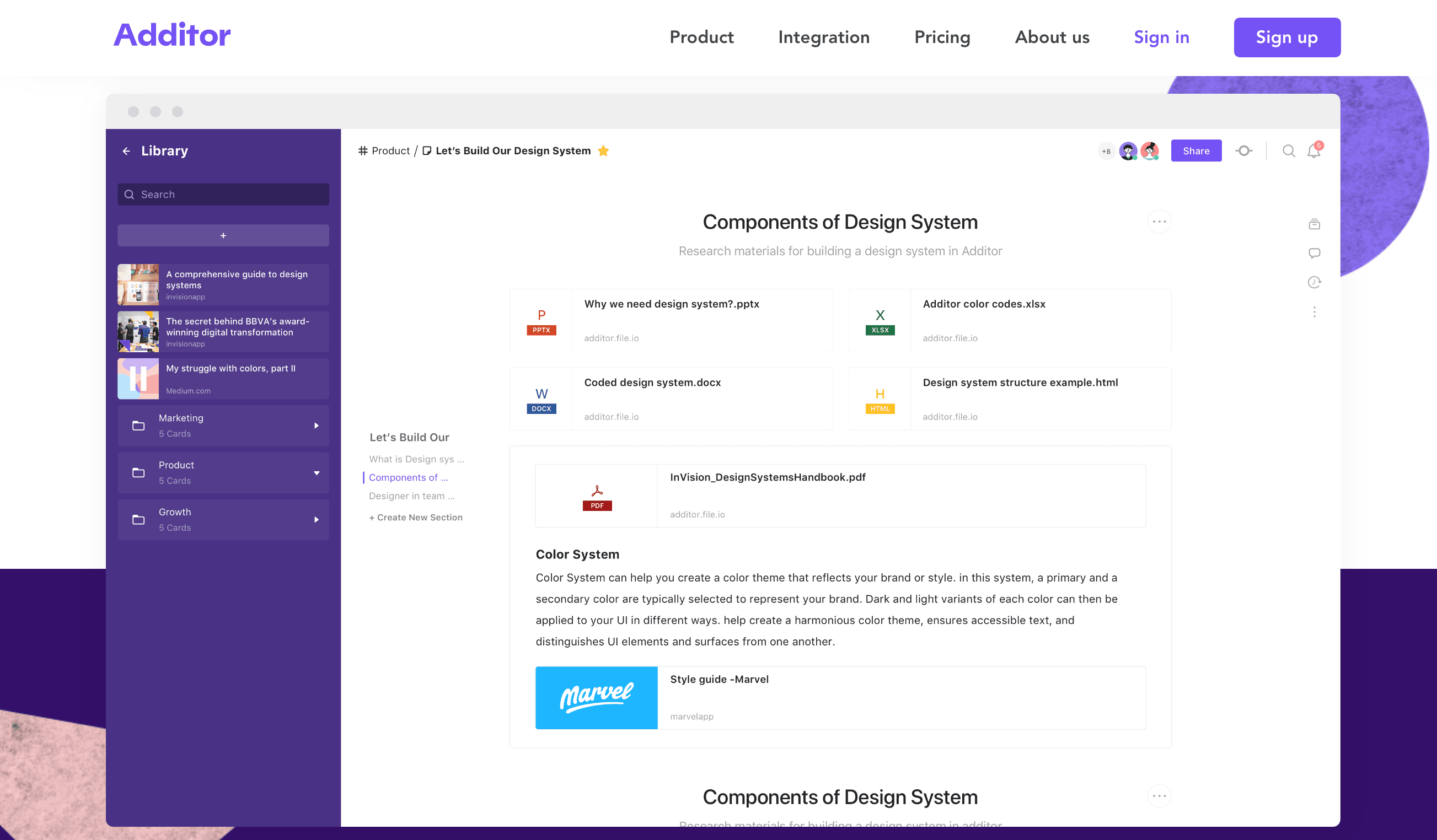Open the ellipsis menu of the first Components section
This screenshot has height=840, width=1437.
pyautogui.click(x=1159, y=222)
